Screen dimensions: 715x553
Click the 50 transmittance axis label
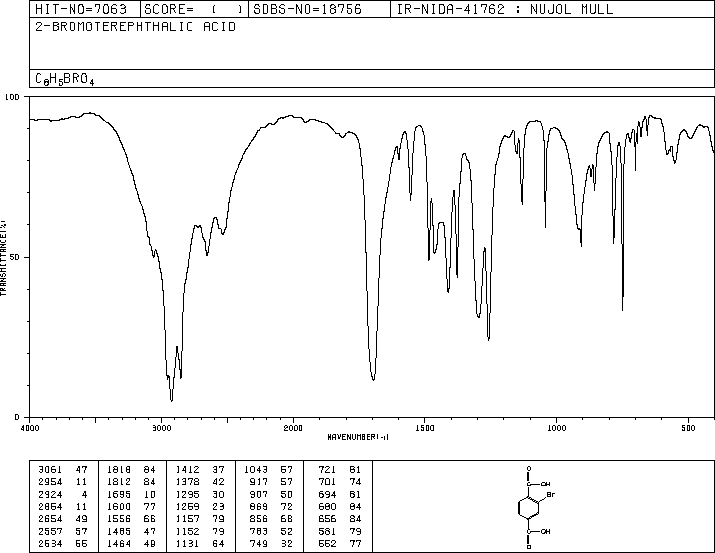point(16,257)
